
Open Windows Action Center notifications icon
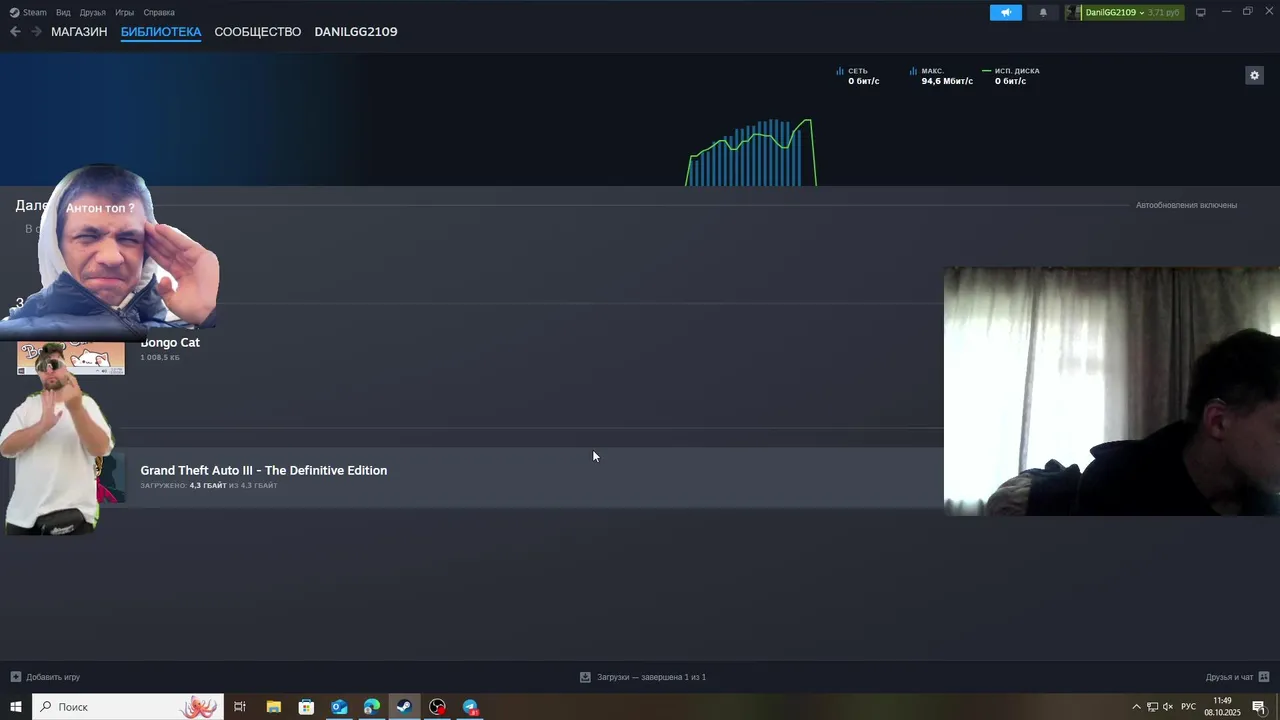coord(1259,707)
